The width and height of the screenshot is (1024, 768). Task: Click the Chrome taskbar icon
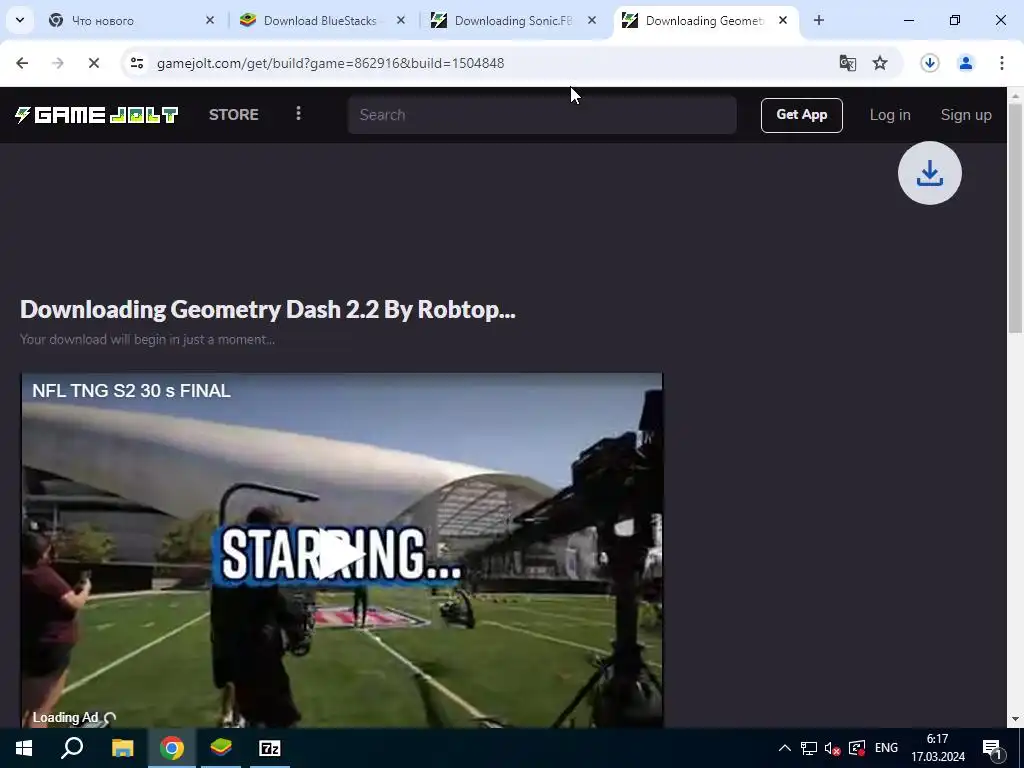coord(172,748)
